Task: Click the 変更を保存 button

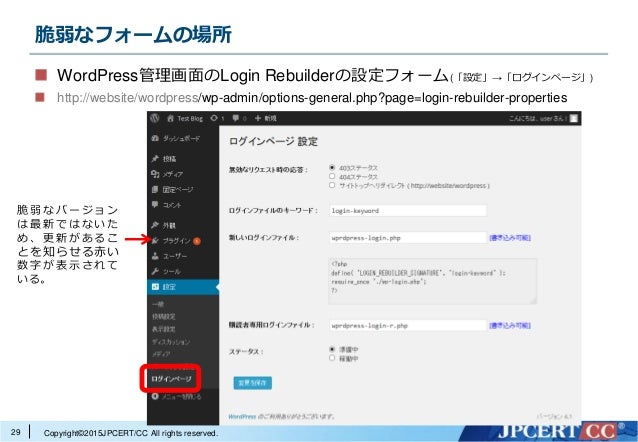Action: [x=253, y=383]
